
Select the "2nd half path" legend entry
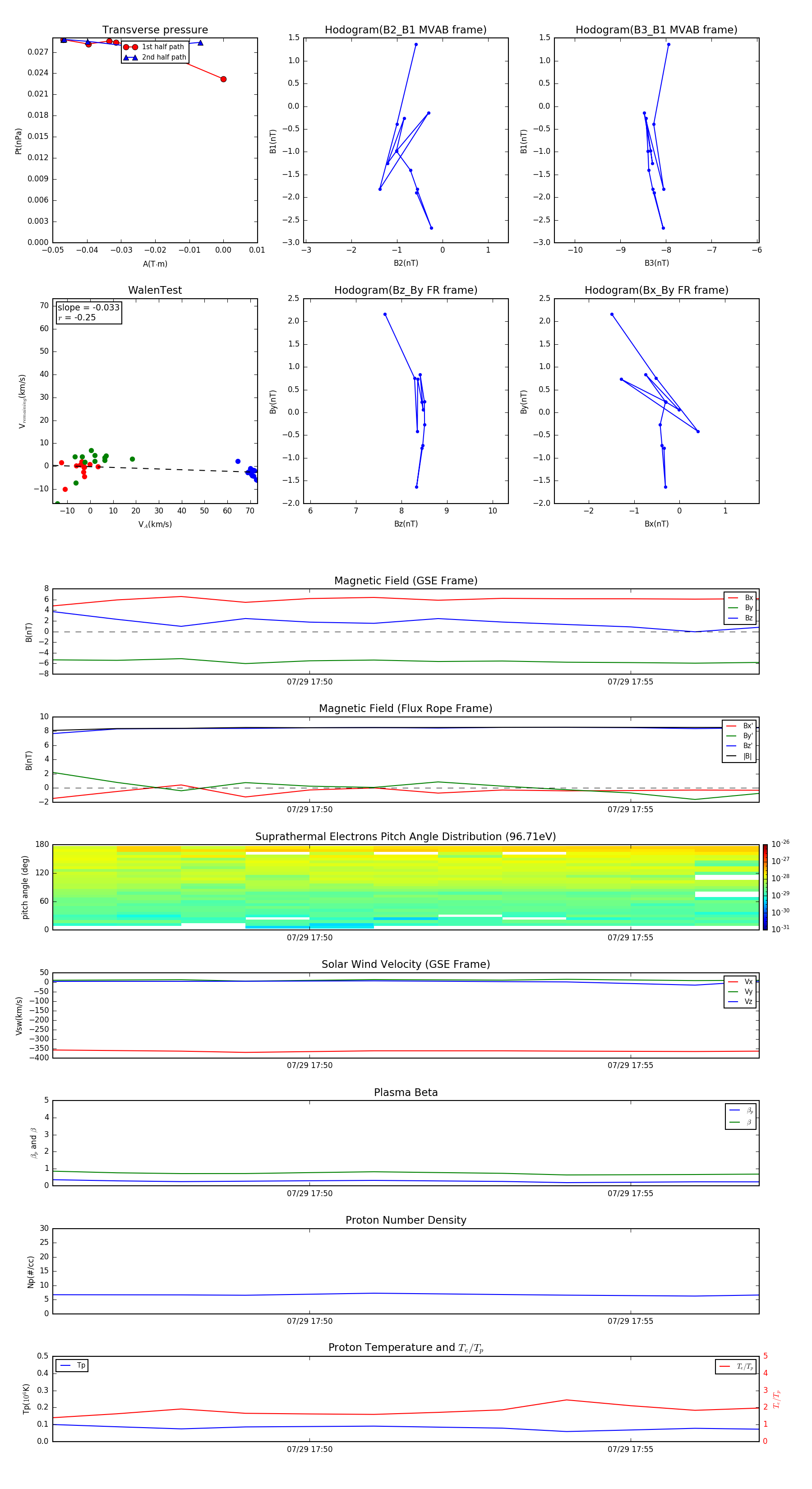coord(155,57)
